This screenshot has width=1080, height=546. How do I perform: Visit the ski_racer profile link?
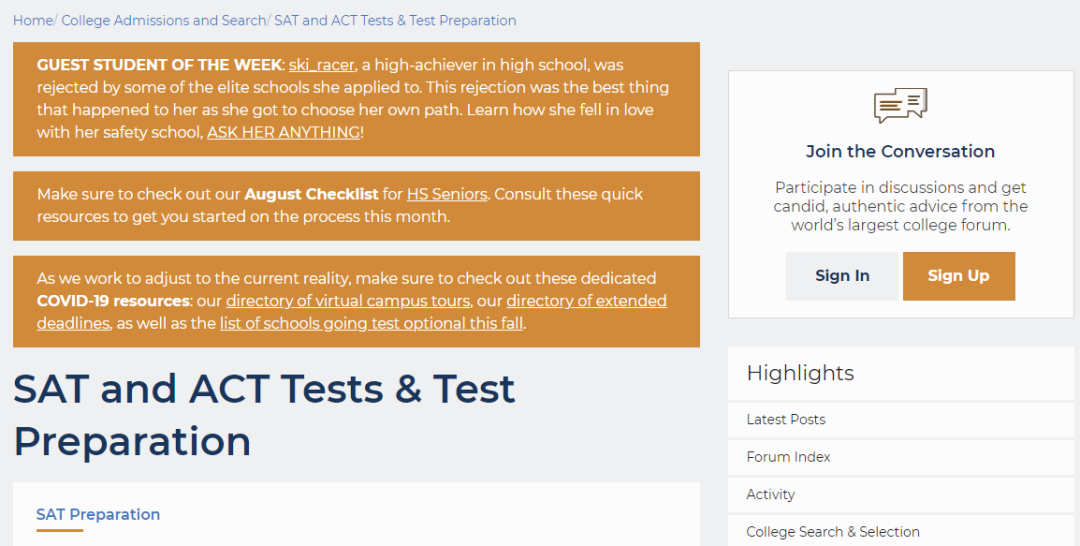point(321,65)
